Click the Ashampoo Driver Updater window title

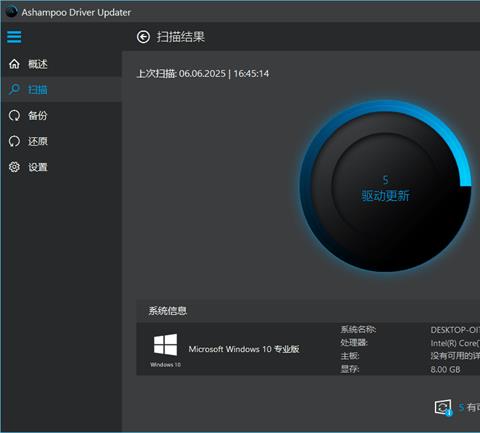[76, 12]
